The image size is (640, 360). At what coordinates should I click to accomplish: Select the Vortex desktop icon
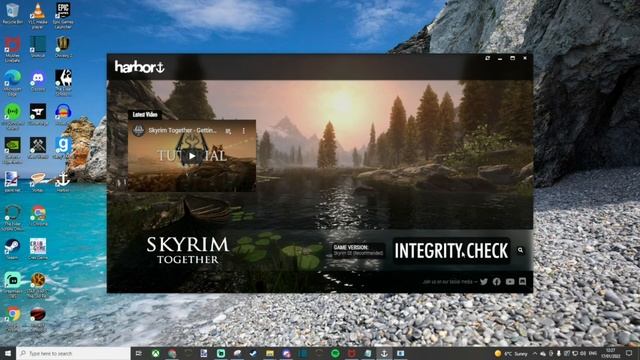[38, 182]
